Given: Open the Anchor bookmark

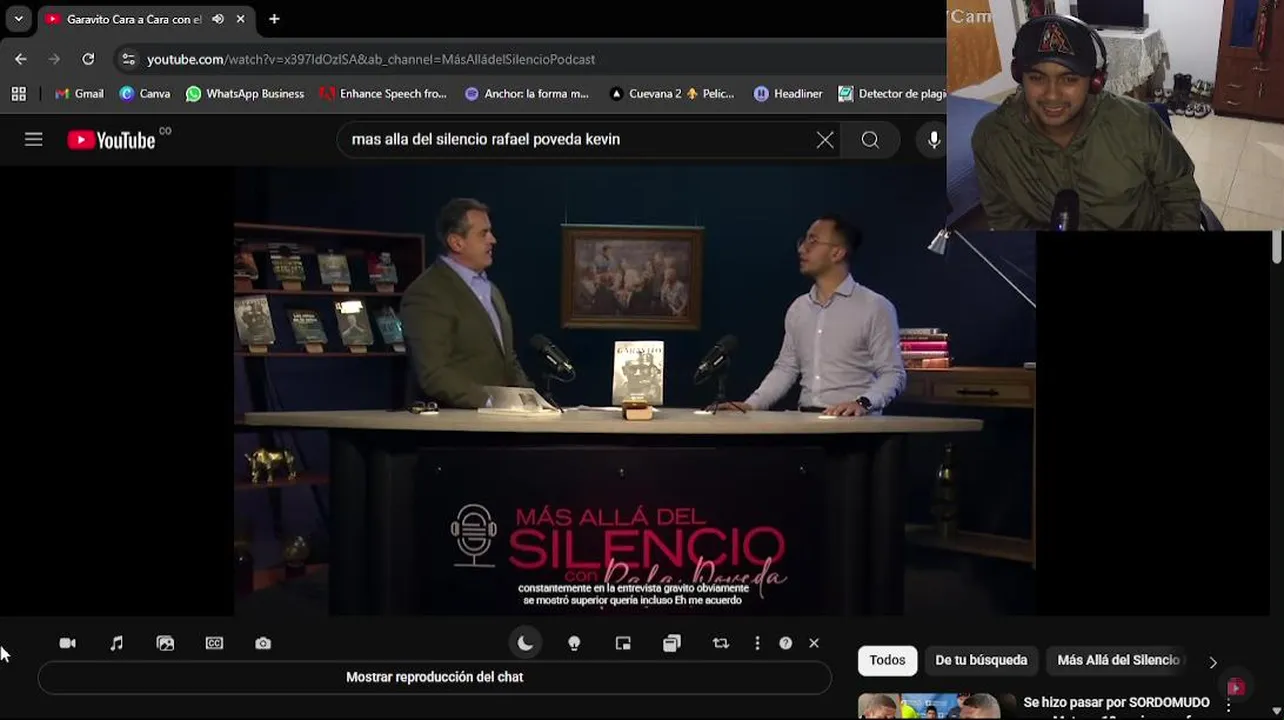Looking at the screenshot, I should (x=527, y=93).
